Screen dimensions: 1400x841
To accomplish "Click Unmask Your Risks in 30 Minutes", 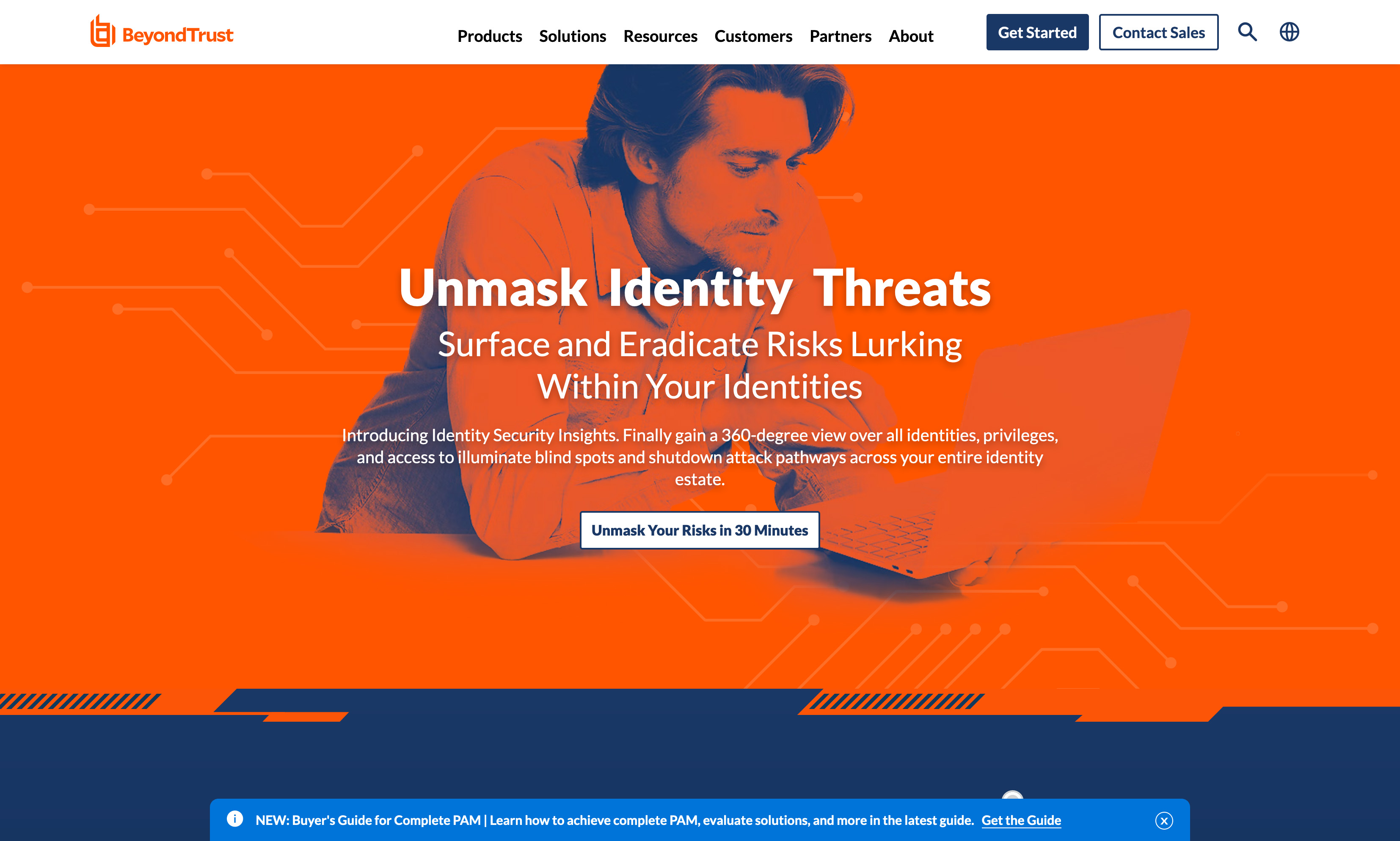I will [700, 530].
